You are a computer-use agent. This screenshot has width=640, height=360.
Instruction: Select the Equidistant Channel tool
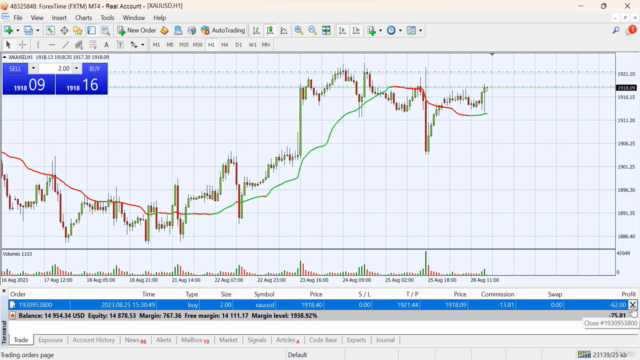(x=79, y=44)
